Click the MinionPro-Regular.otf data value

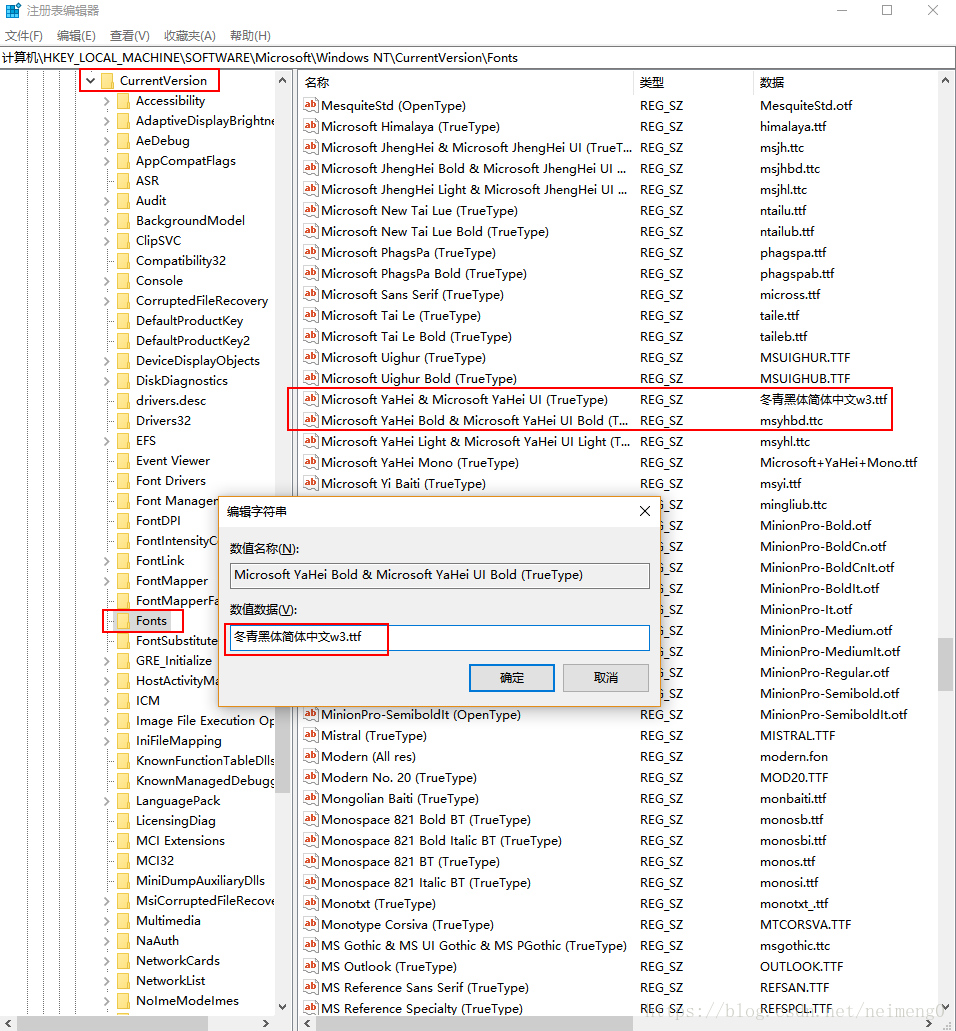click(x=825, y=673)
